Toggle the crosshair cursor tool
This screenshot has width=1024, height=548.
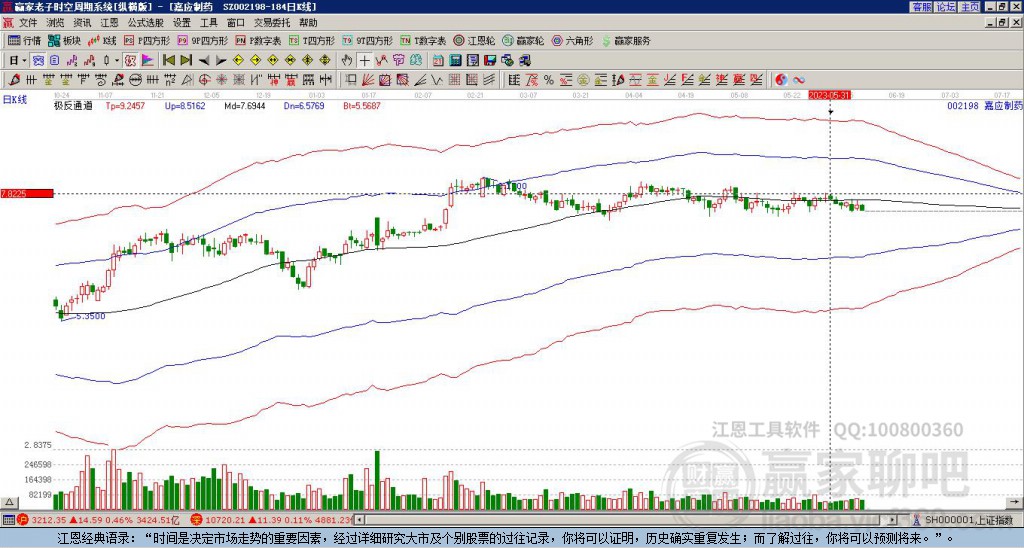[364, 61]
